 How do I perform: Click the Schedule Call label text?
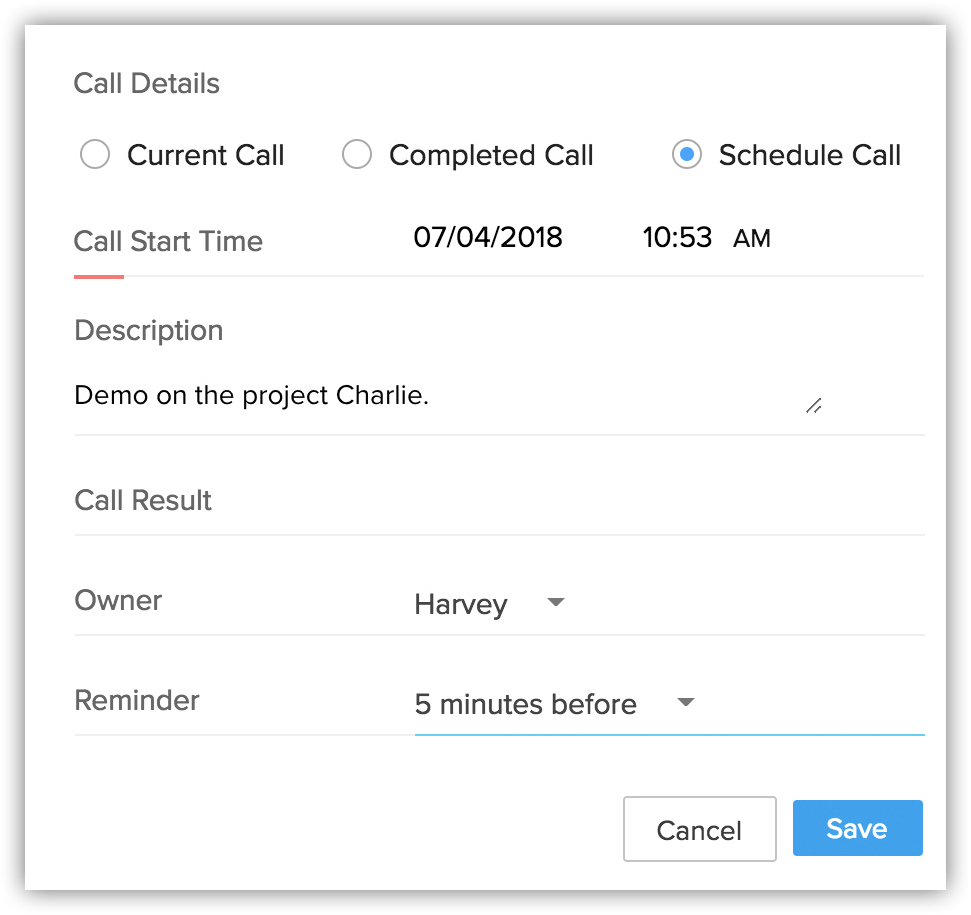pos(810,156)
